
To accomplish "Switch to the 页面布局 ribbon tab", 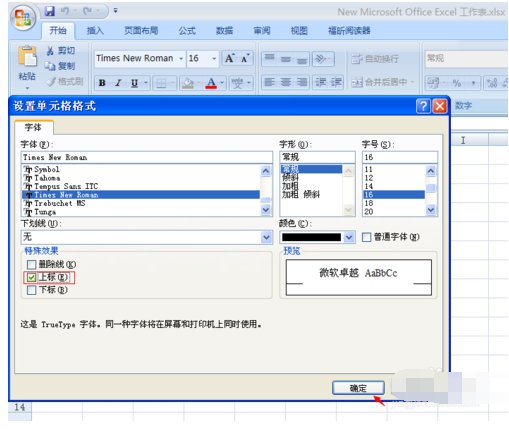I will point(141,31).
